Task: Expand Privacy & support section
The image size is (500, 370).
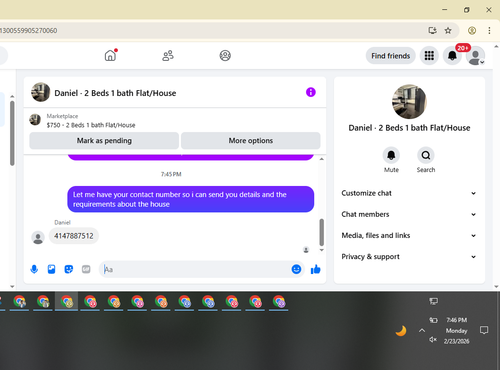Action: click(x=409, y=257)
